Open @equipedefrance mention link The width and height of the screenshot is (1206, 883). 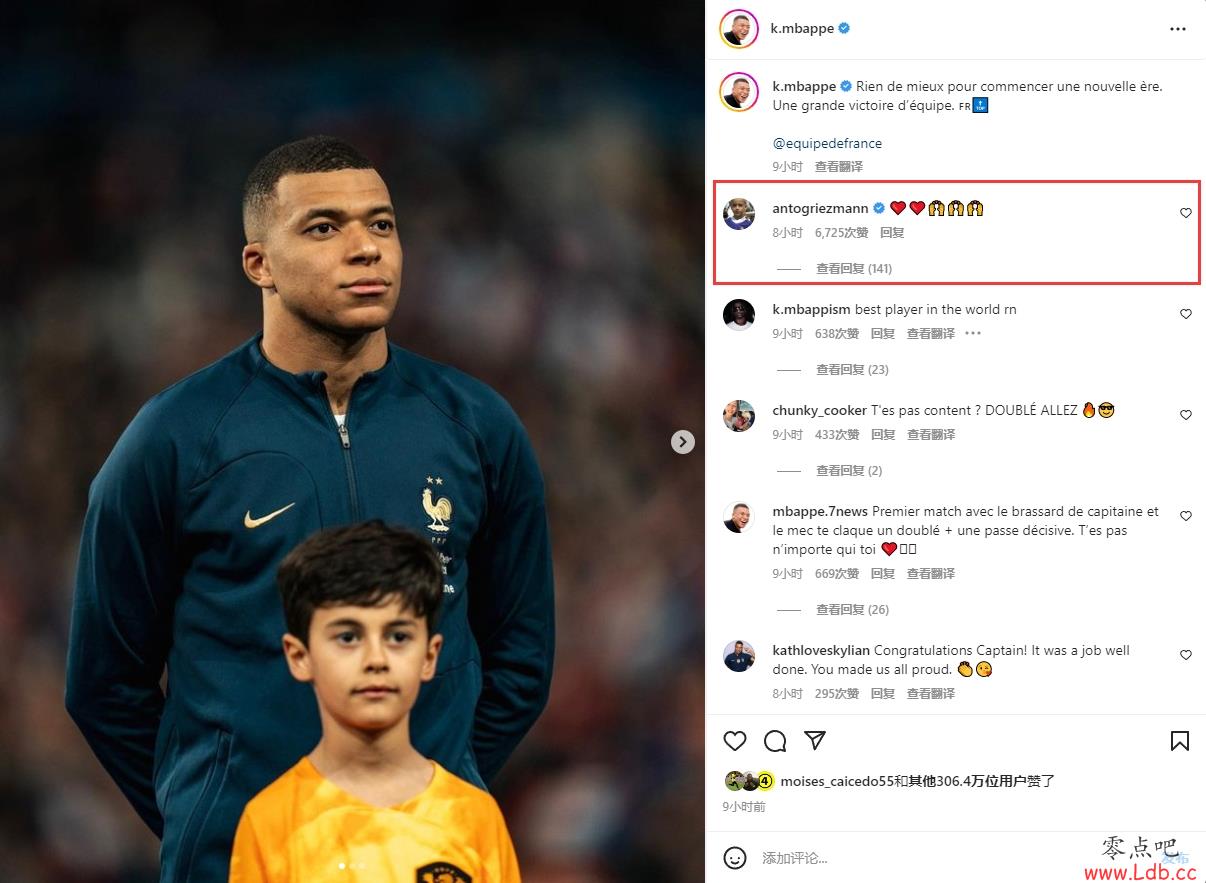[827, 143]
